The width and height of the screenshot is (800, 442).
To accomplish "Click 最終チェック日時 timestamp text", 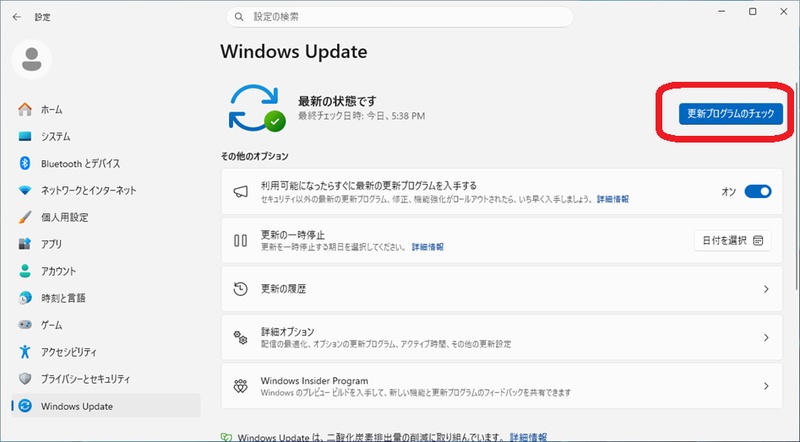I will click(x=361, y=116).
